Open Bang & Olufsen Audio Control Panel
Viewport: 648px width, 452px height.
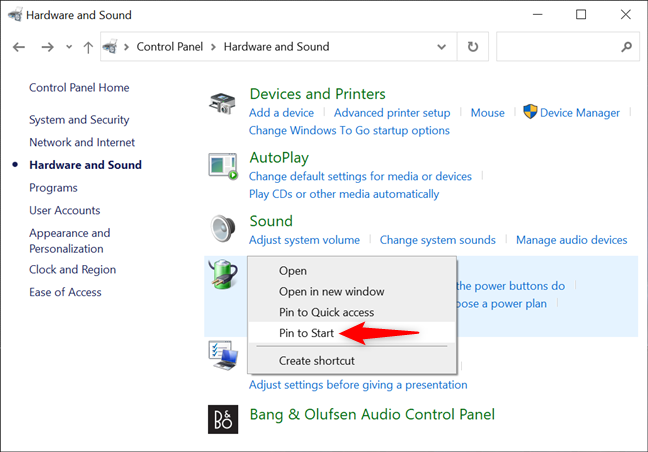click(x=372, y=414)
